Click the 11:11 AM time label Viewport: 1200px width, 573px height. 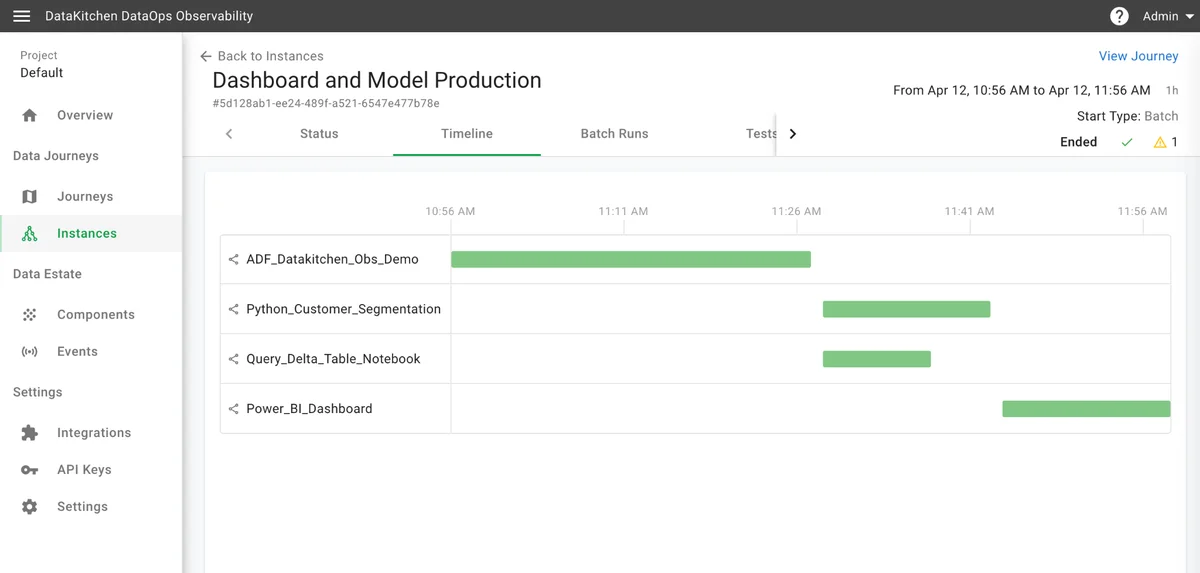coord(623,211)
